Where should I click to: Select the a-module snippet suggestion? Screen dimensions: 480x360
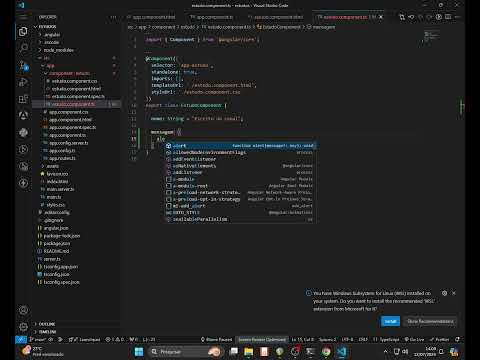pos(240,179)
